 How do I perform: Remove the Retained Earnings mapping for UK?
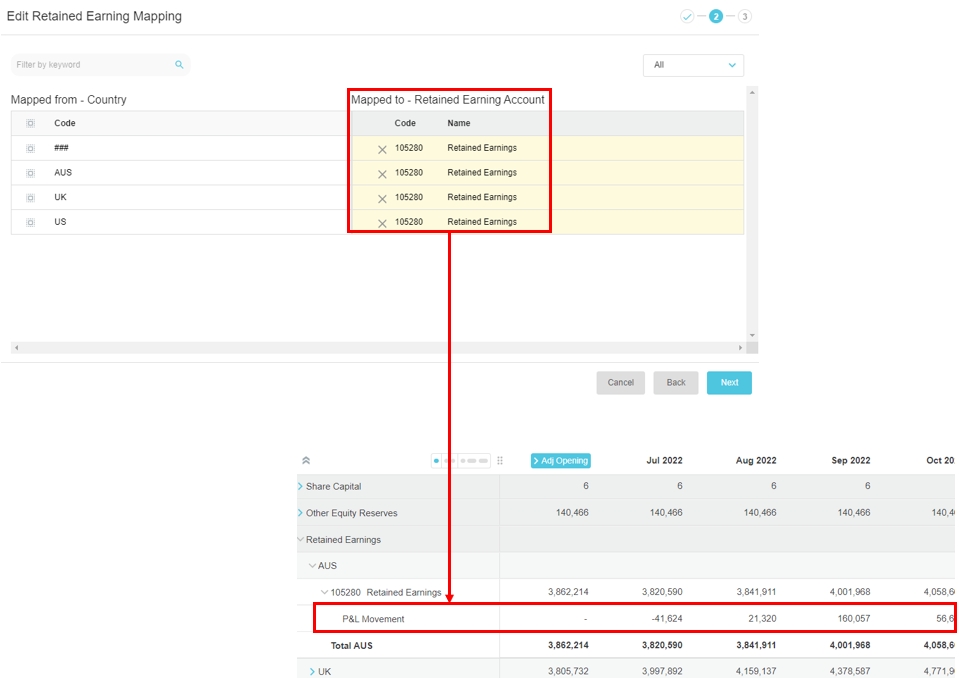coord(382,198)
